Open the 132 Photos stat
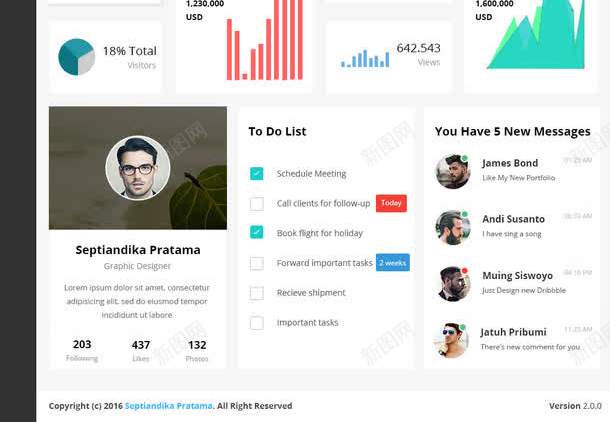This screenshot has height=422, width=610. (x=197, y=350)
